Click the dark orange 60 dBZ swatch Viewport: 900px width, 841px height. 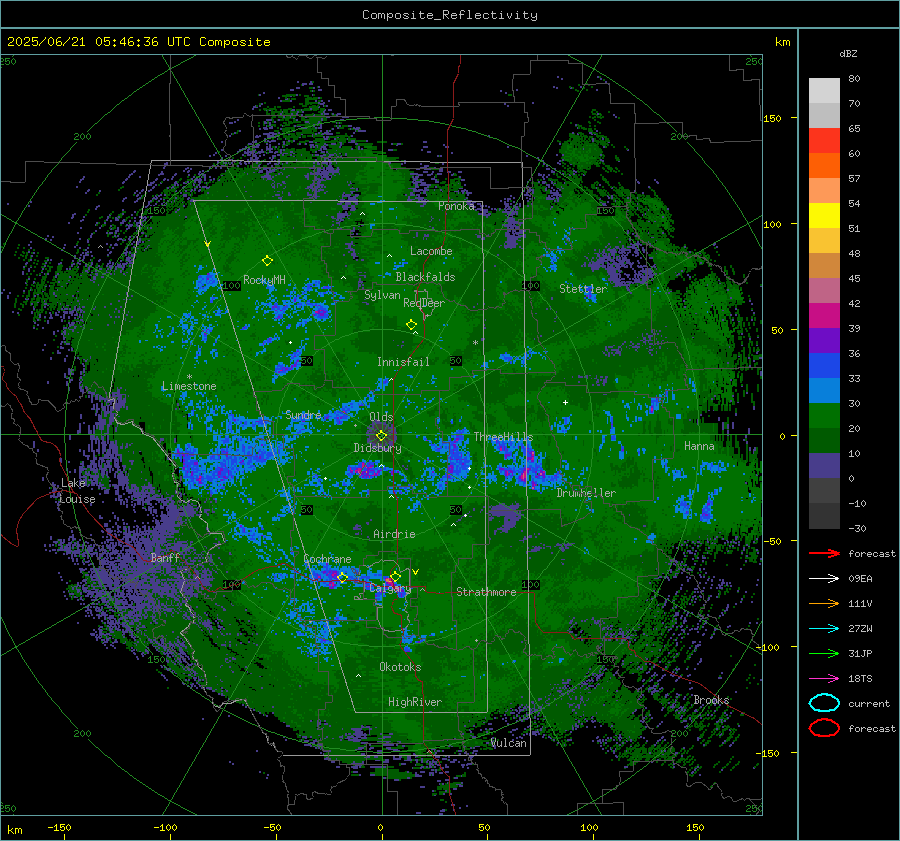point(824,165)
